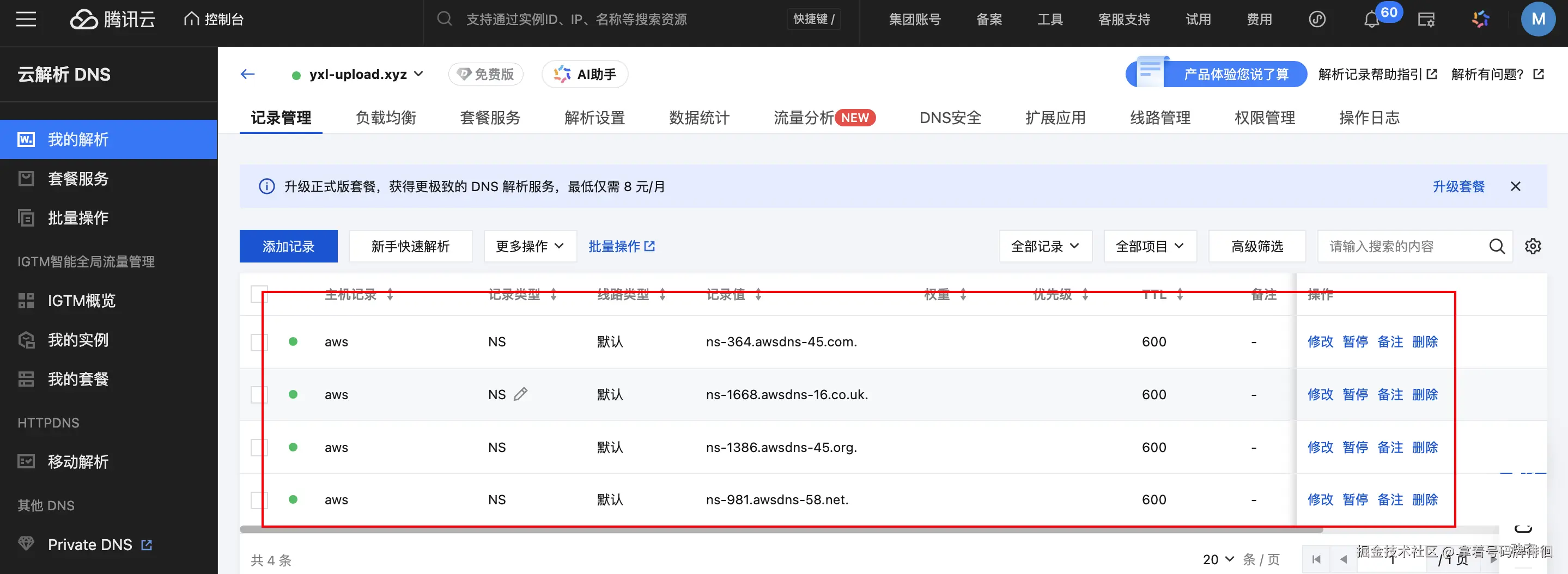
Task: Open table column settings gear
Action: coord(1533,247)
